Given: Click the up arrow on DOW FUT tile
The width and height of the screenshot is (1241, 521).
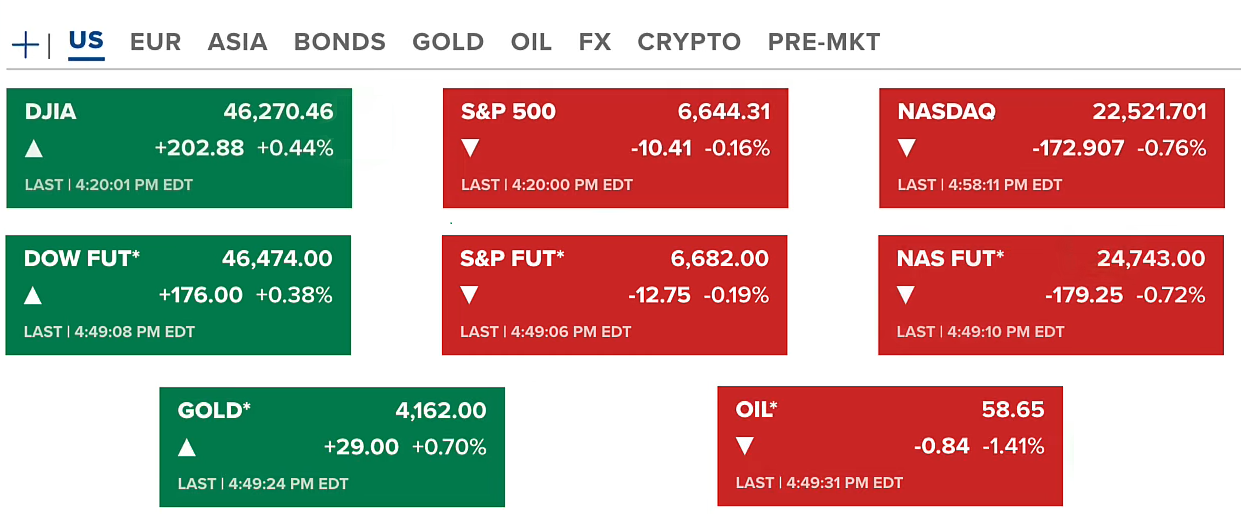Looking at the screenshot, I should pyautogui.click(x=34, y=296).
